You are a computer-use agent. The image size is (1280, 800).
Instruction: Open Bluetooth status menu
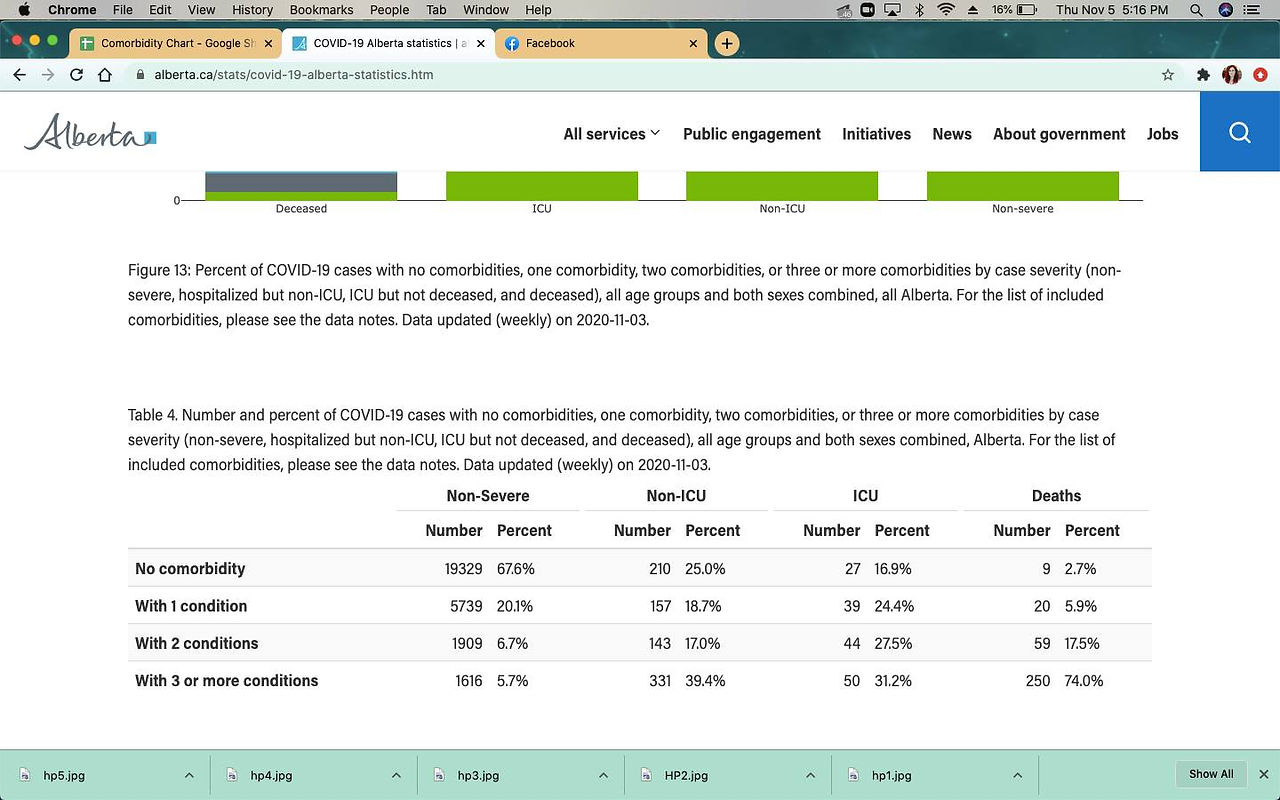(x=920, y=10)
